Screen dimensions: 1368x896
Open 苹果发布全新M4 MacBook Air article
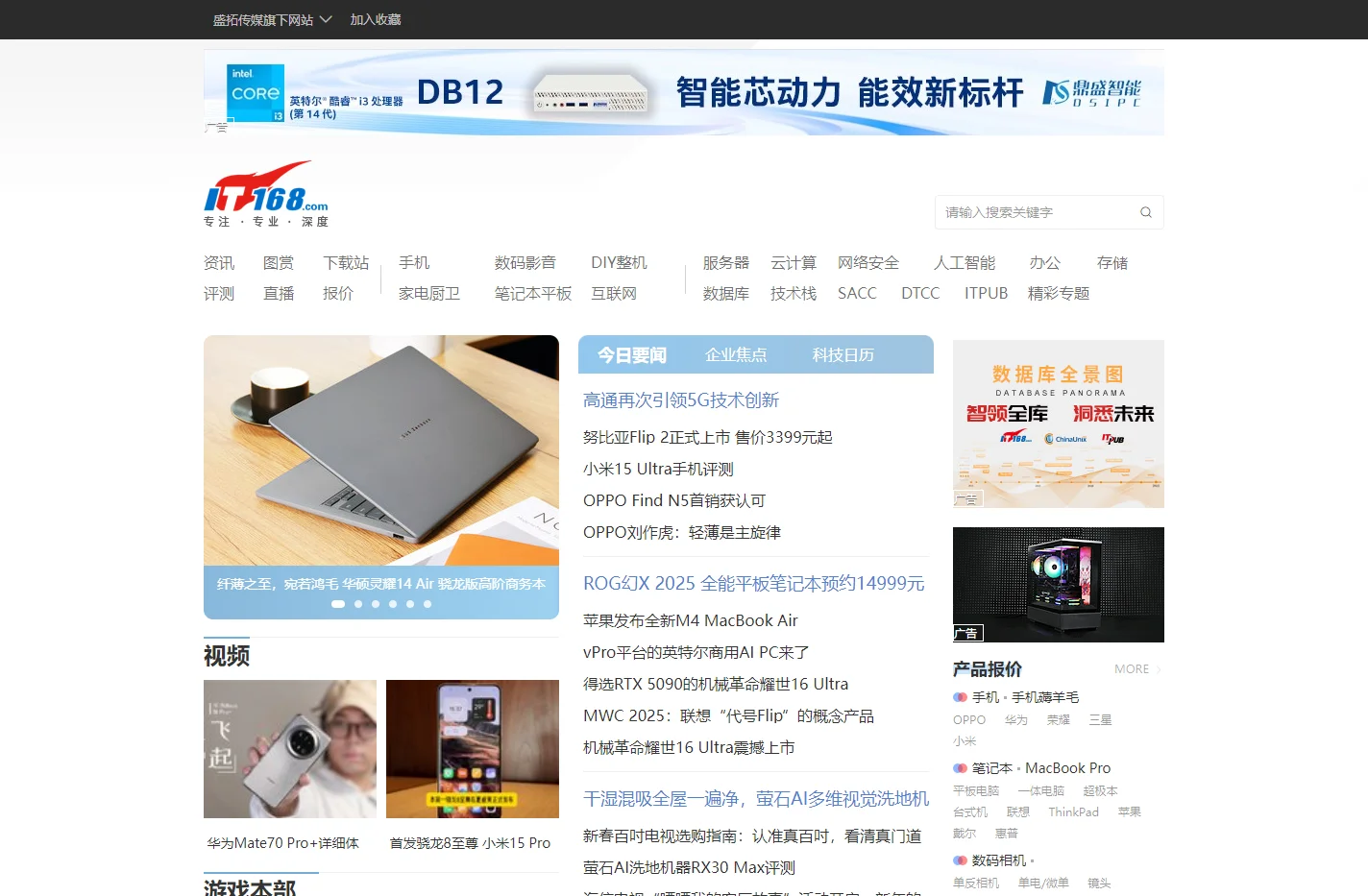click(691, 620)
